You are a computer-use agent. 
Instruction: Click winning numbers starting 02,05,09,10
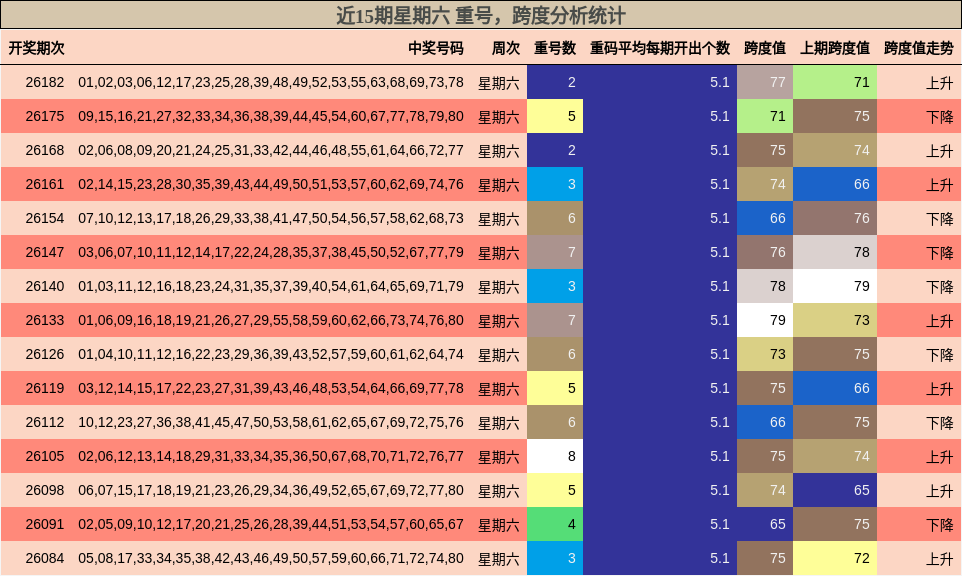271,524
